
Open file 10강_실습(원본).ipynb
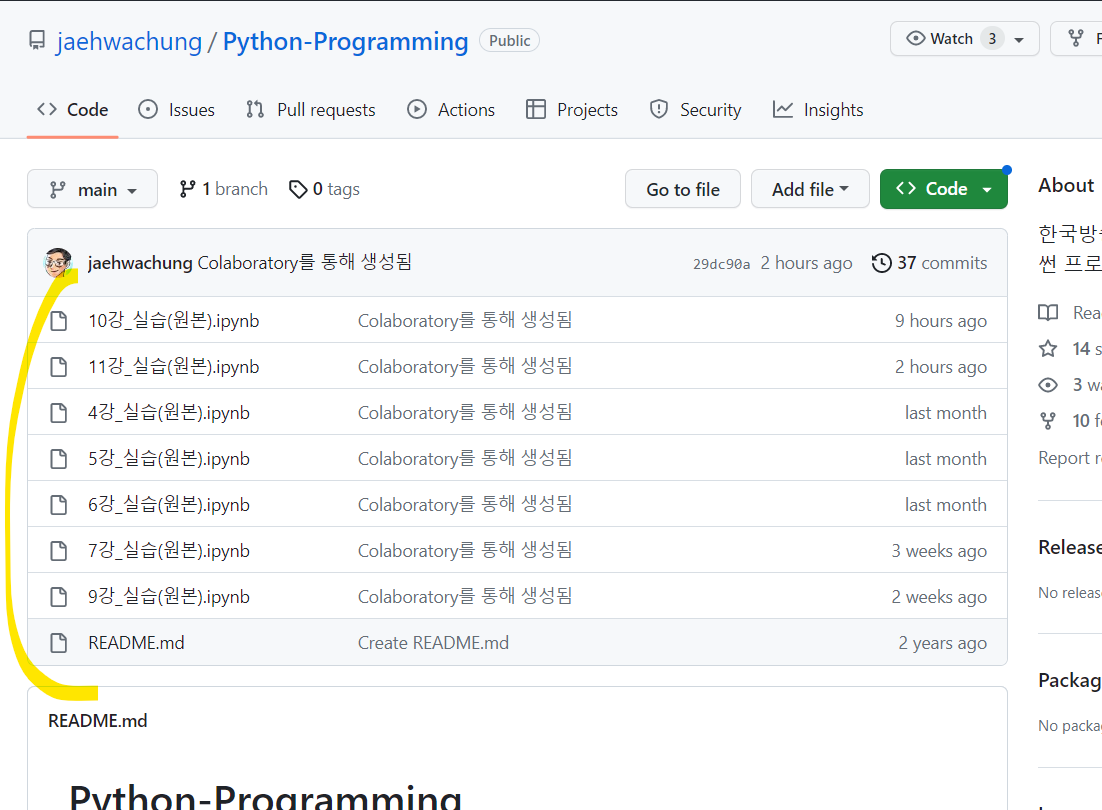(x=174, y=320)
